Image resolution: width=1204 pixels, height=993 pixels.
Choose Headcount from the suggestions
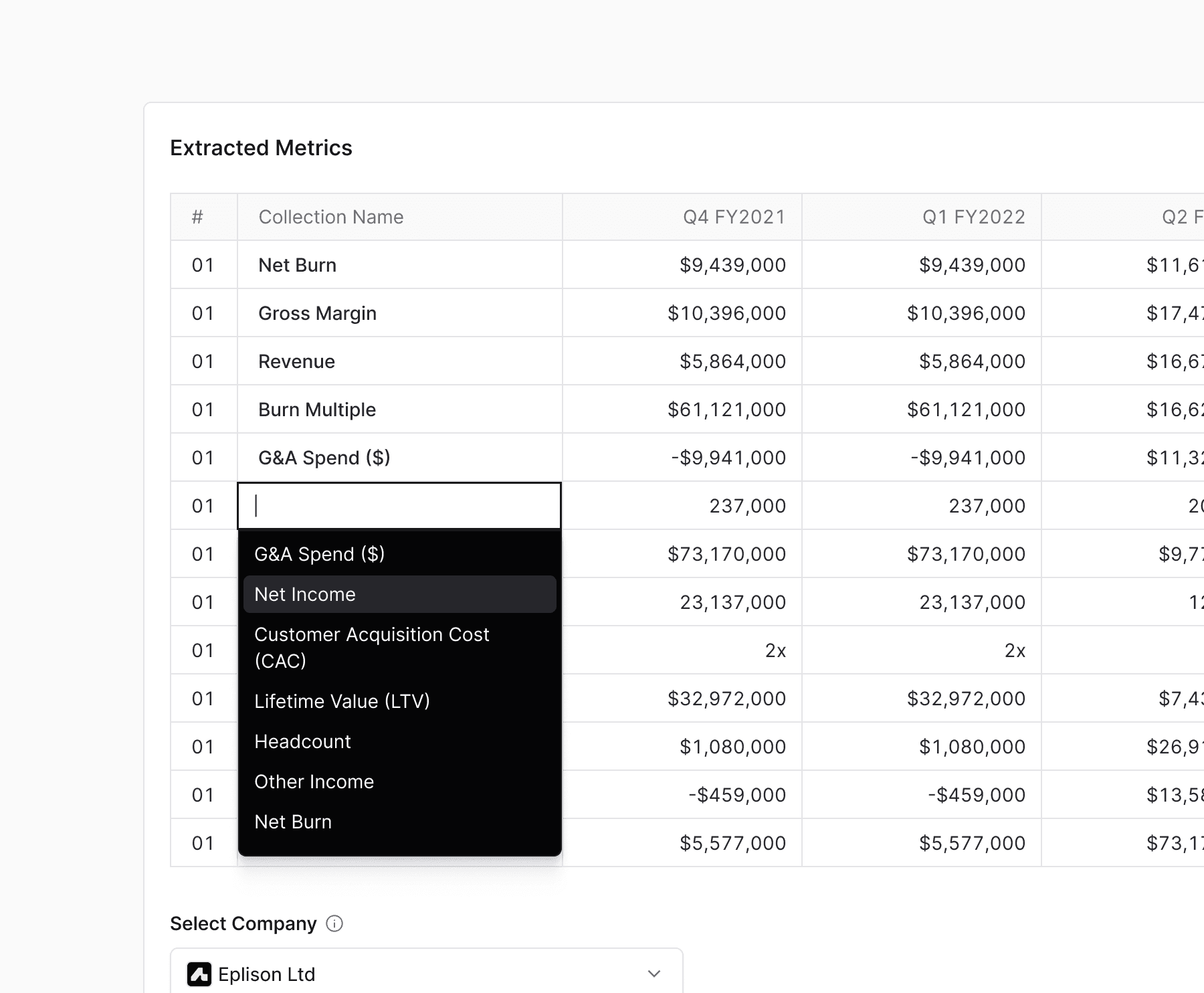(400, 741)
